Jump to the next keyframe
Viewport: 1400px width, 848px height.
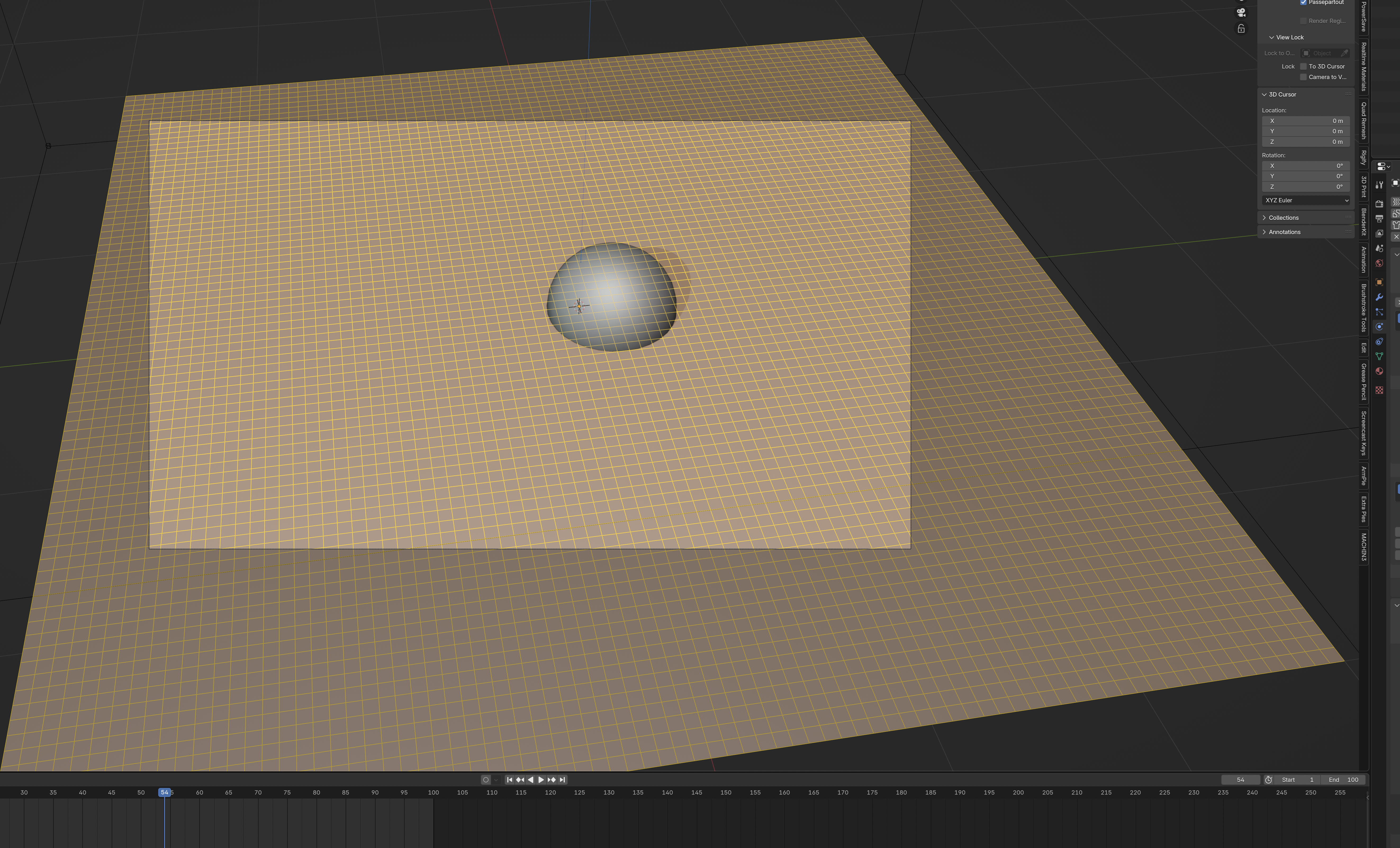tap(552, 780)
